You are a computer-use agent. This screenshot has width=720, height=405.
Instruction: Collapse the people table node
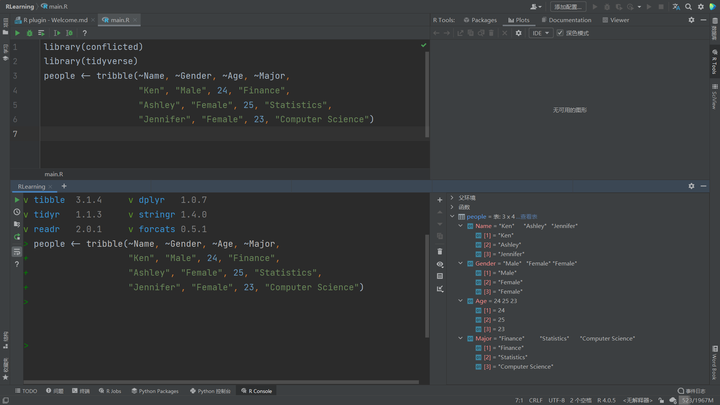coord(452,216)
